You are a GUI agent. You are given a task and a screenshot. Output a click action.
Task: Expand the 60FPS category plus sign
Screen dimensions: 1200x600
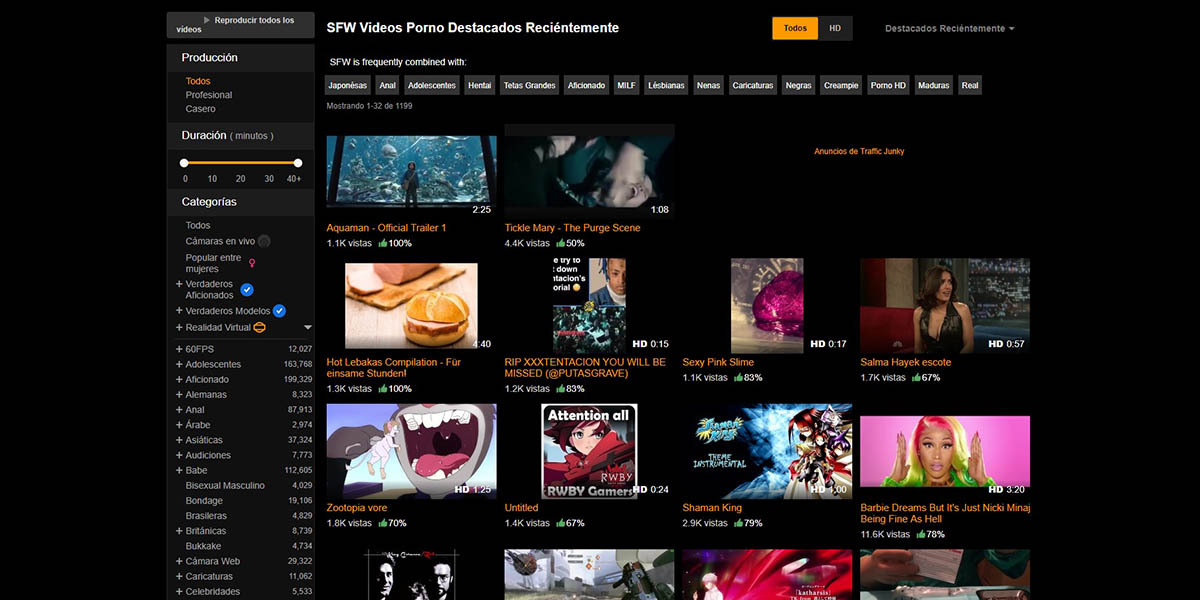point(179,349)
